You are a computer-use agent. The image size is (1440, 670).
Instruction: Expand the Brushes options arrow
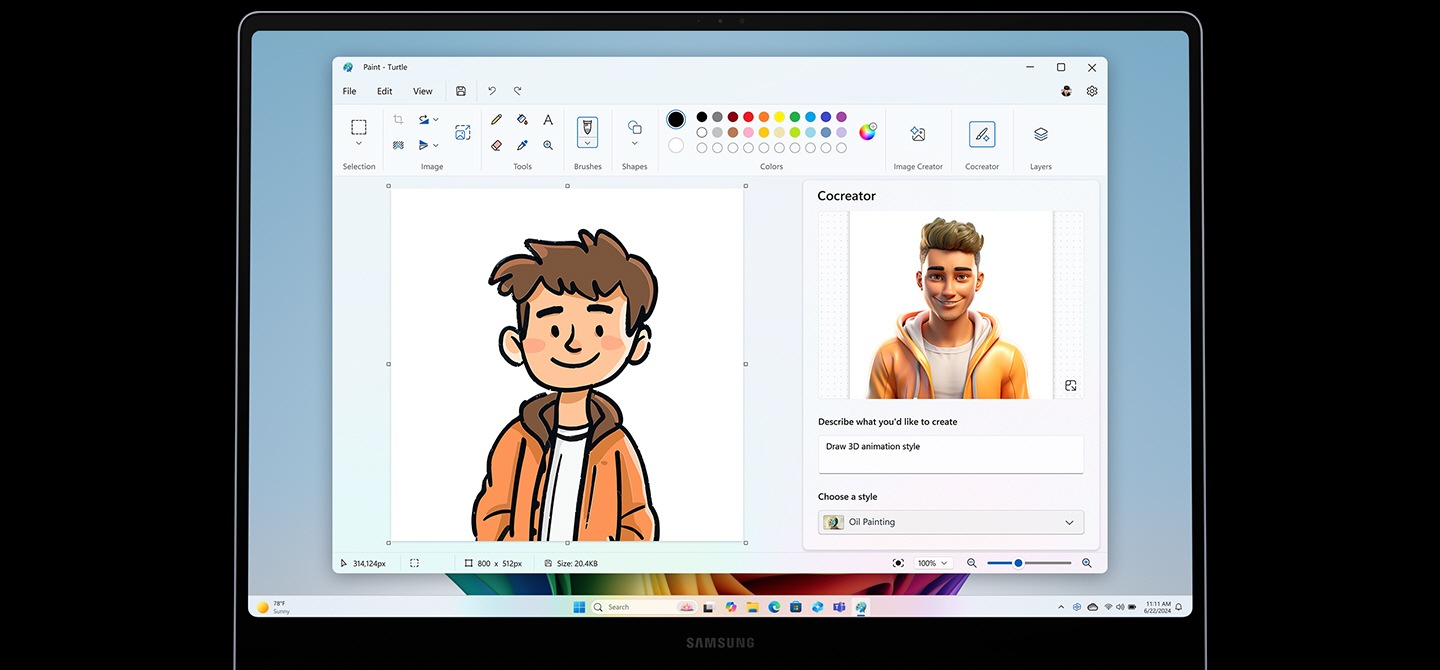pos(587,144)
